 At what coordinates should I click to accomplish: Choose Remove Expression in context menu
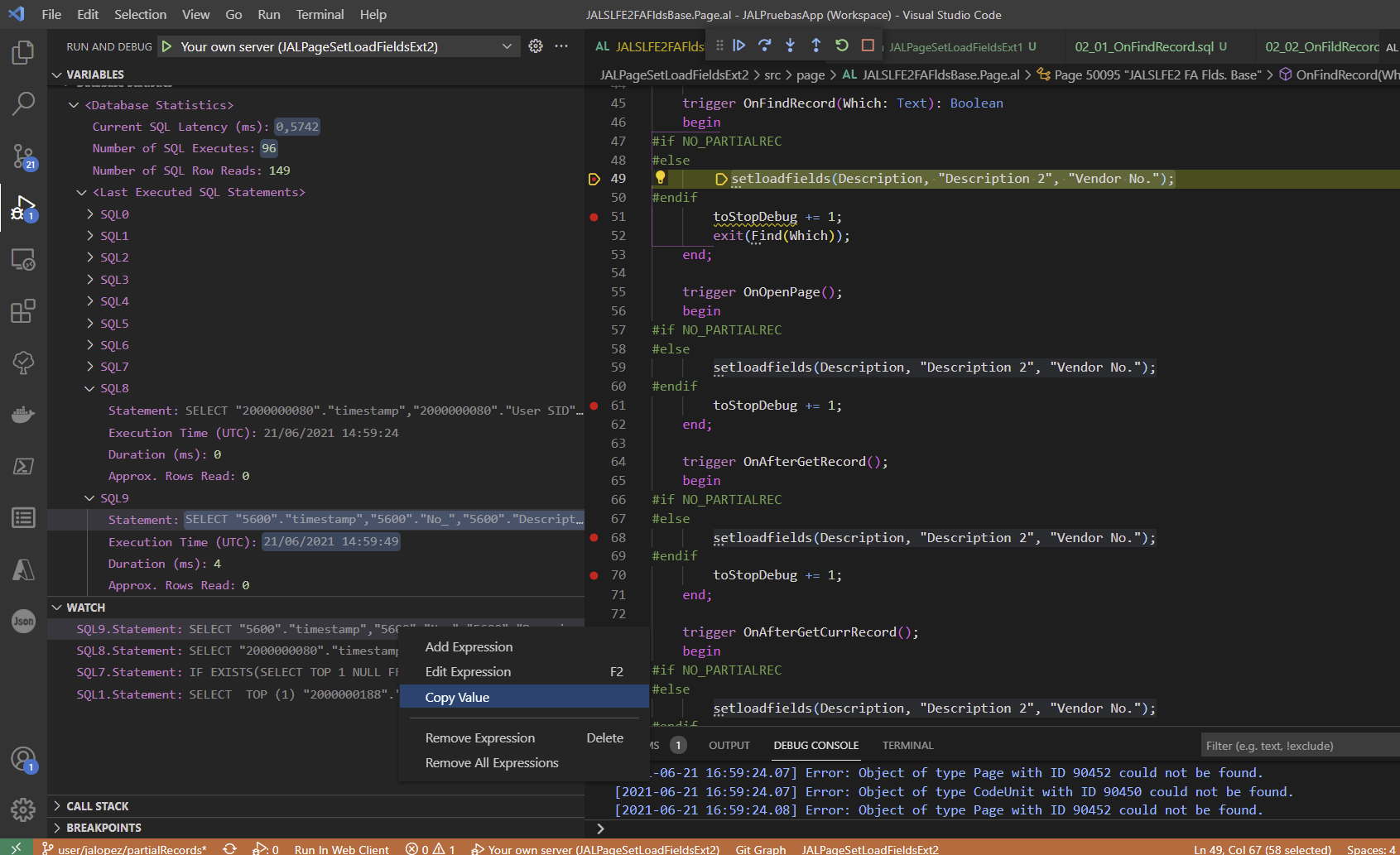click(x=524, y=737)
